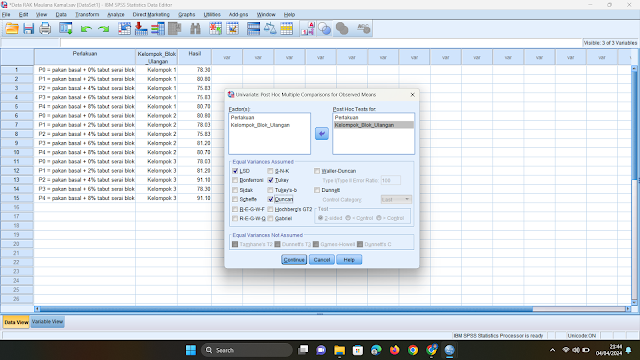This screenshot has width=640, height=360.
Task: Use variable sets overlapping circles icon
Action: [324, 29]
